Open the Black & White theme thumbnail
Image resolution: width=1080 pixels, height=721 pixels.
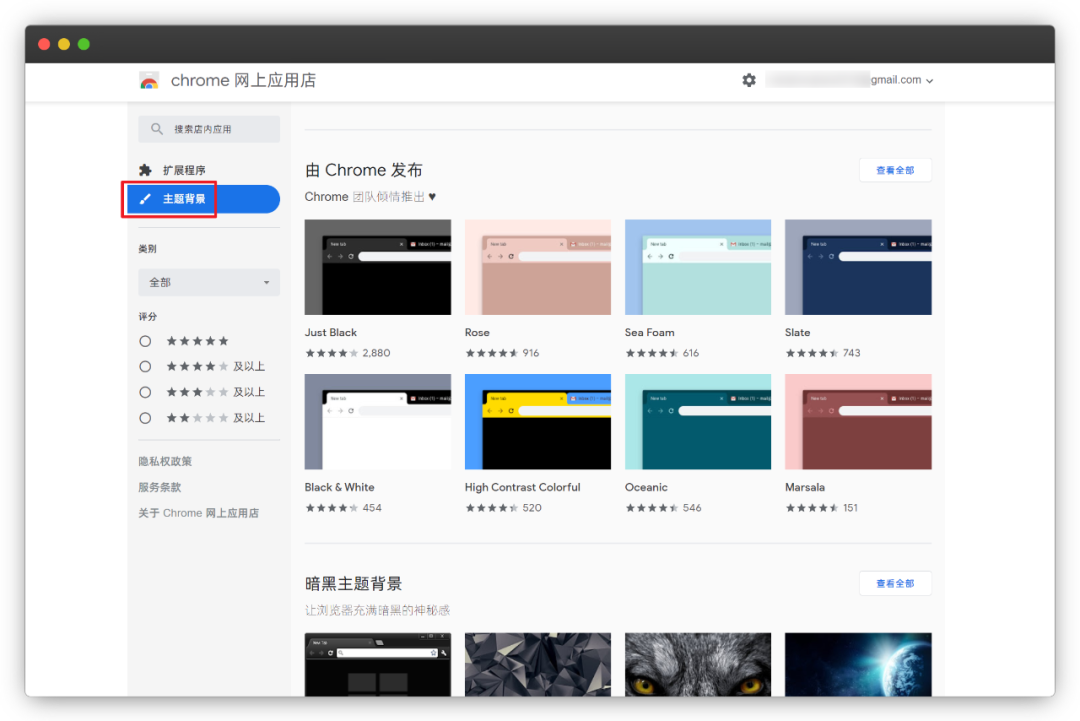click(x=377, y=421)
